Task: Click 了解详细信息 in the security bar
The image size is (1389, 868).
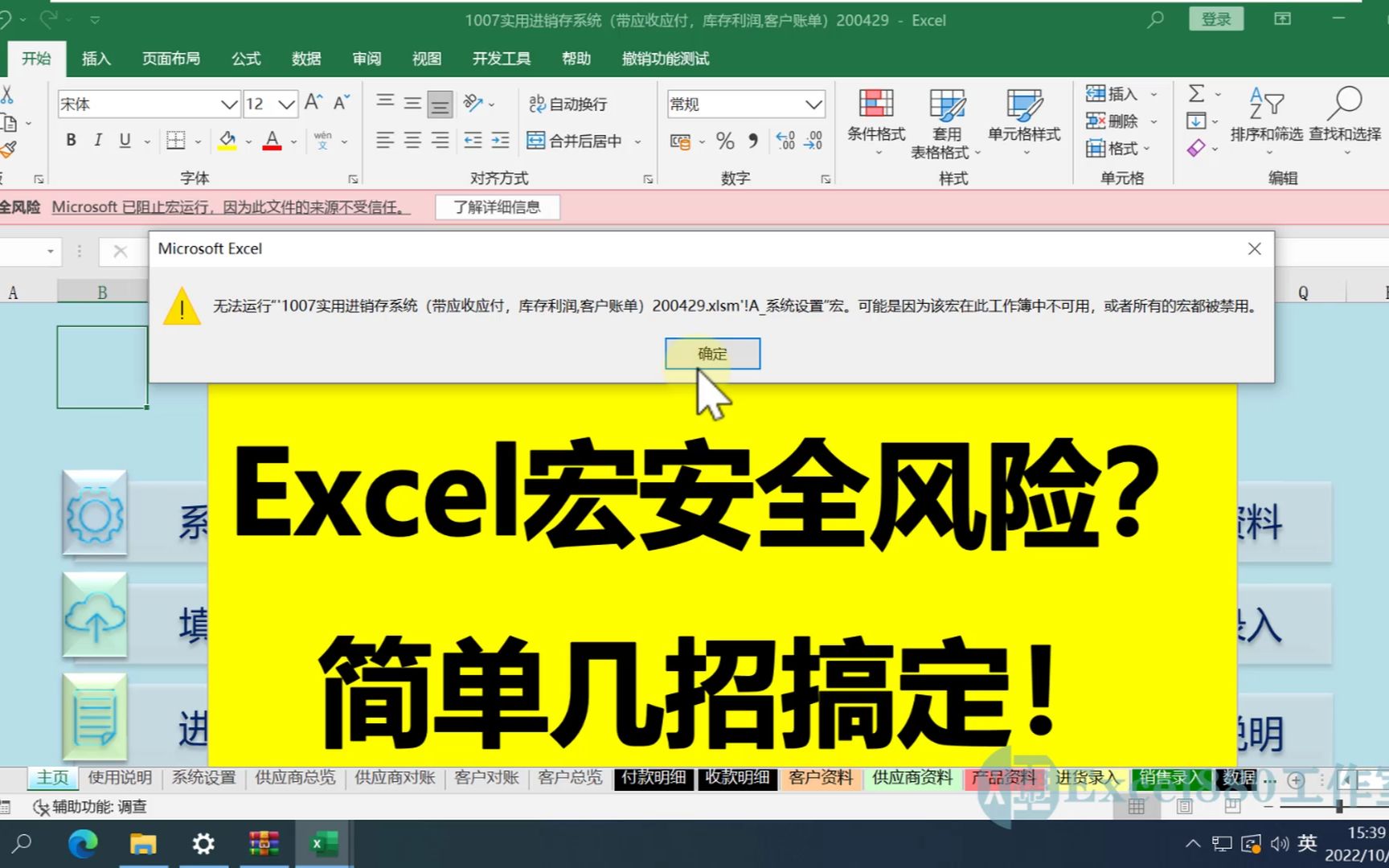Action: [497, 207]
